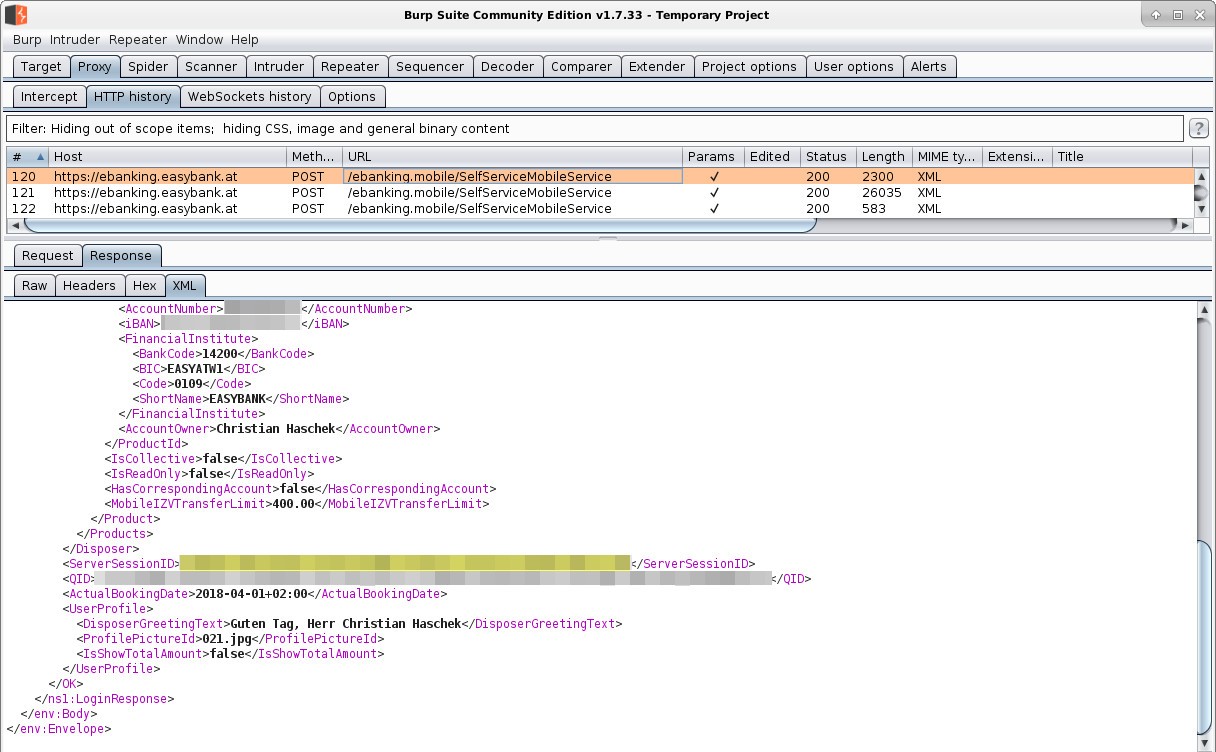
Task: Select the Proxy tab
Action: pos(95,67)
